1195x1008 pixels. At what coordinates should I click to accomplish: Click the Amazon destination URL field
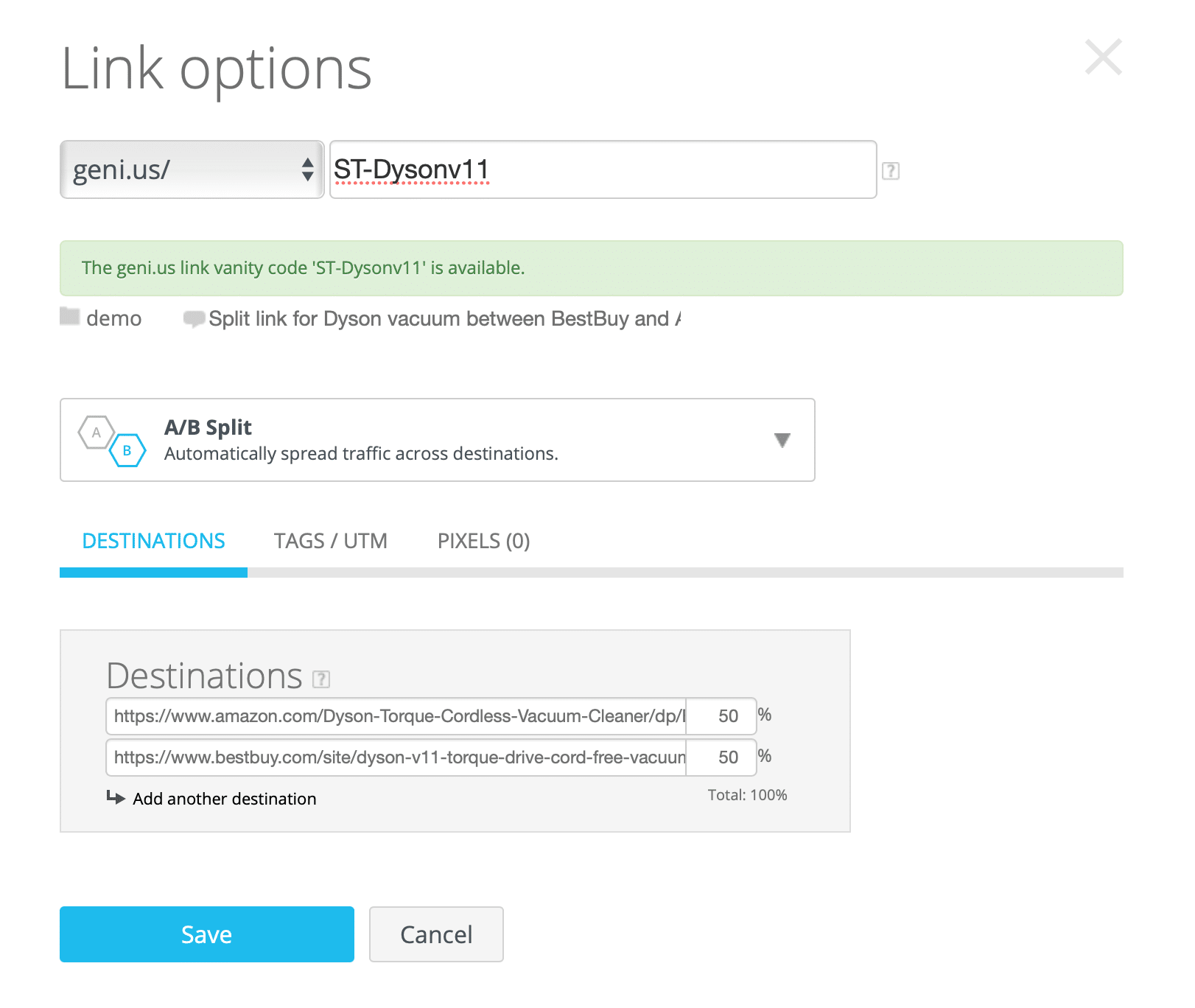(x=396, y=716)
